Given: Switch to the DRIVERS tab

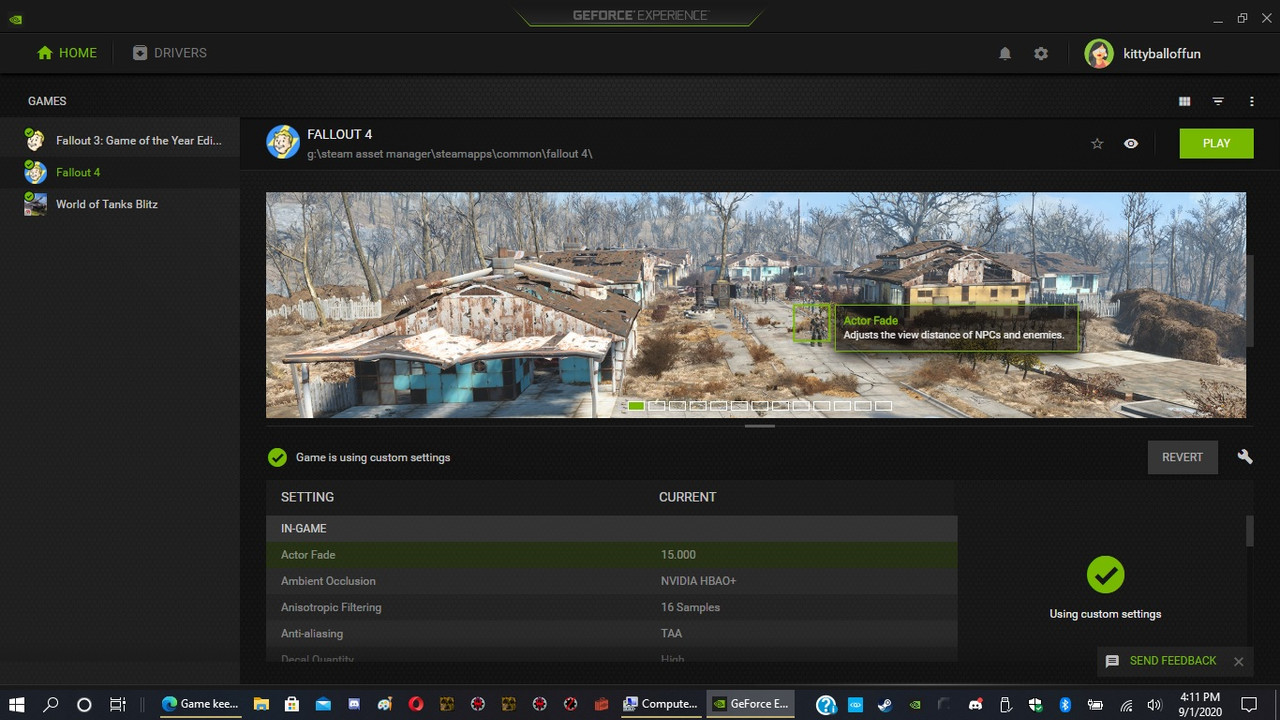Looking at the screenshot, I should [x=169, y=53].
